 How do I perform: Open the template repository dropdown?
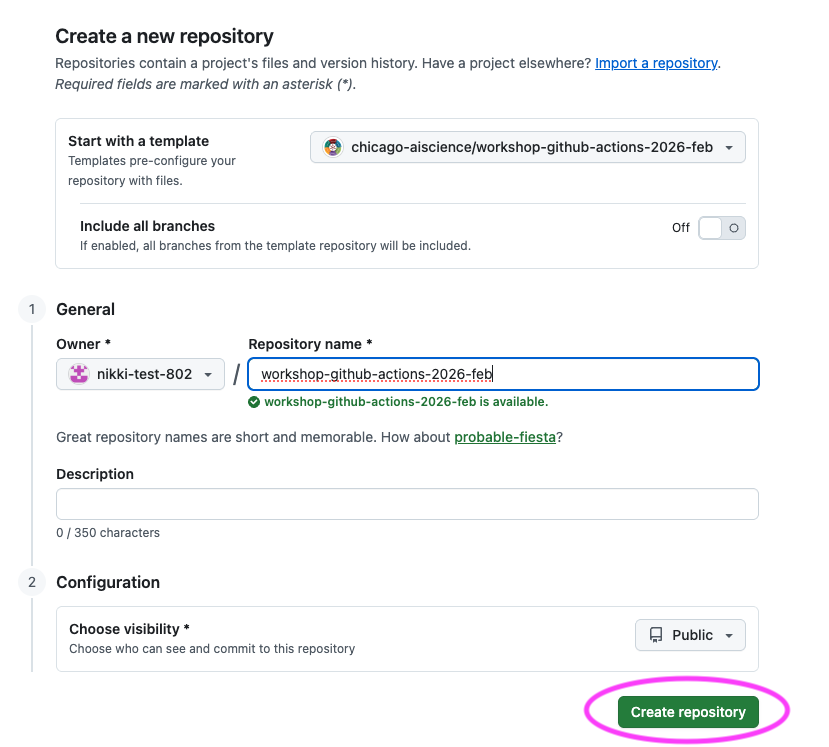527,146
